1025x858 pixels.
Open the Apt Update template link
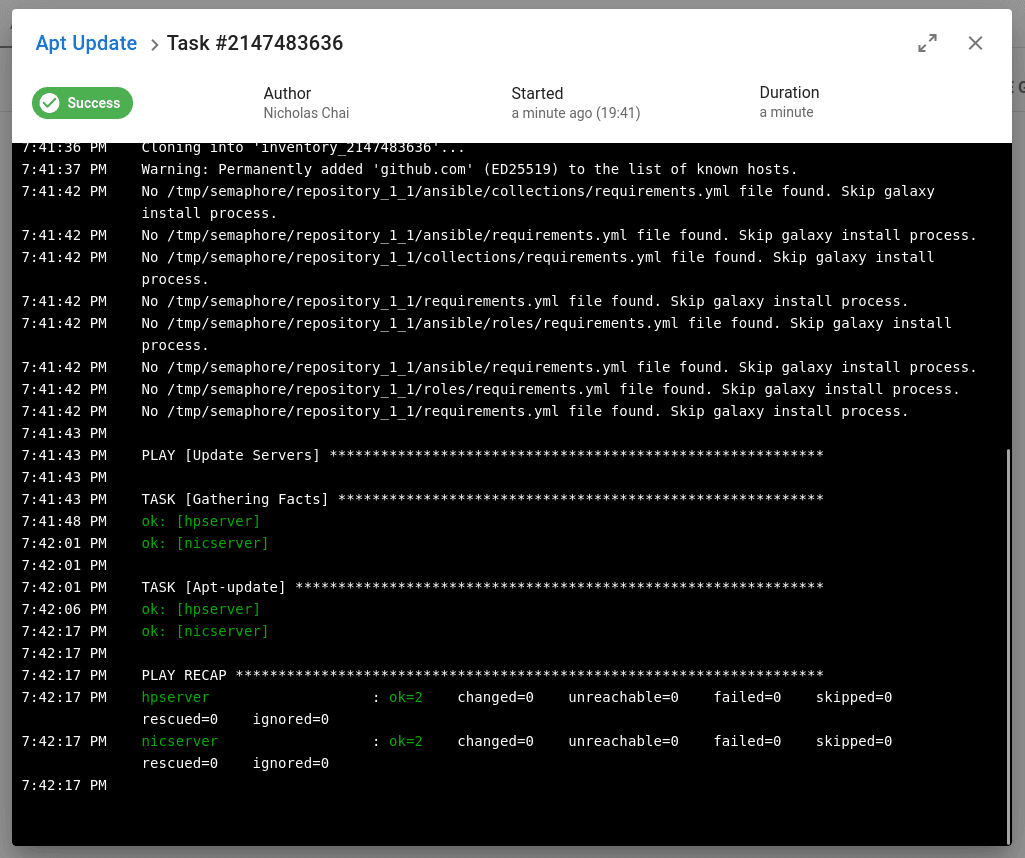[x=86, y=43]
